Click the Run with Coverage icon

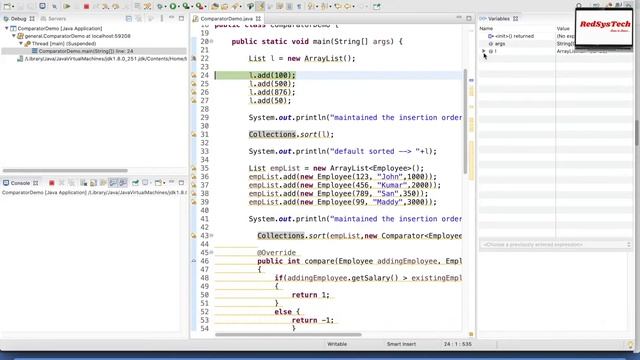tap(186, 6)
